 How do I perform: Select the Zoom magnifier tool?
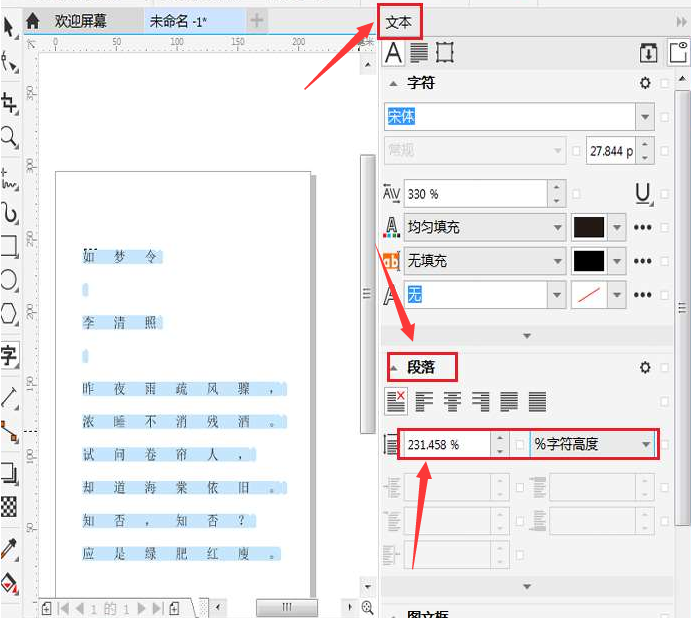(9, 137)
